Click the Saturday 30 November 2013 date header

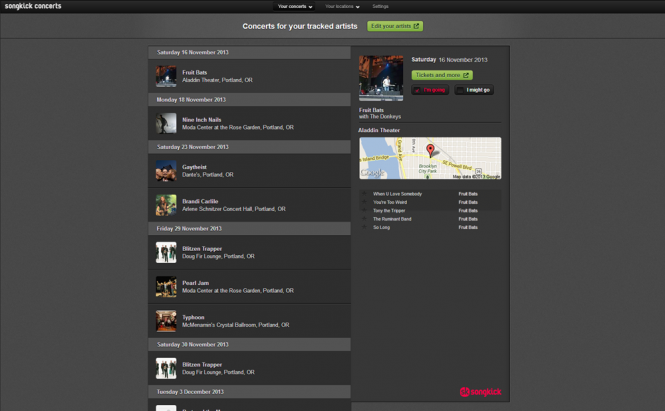pyautogui.click(x=249, y=344)
